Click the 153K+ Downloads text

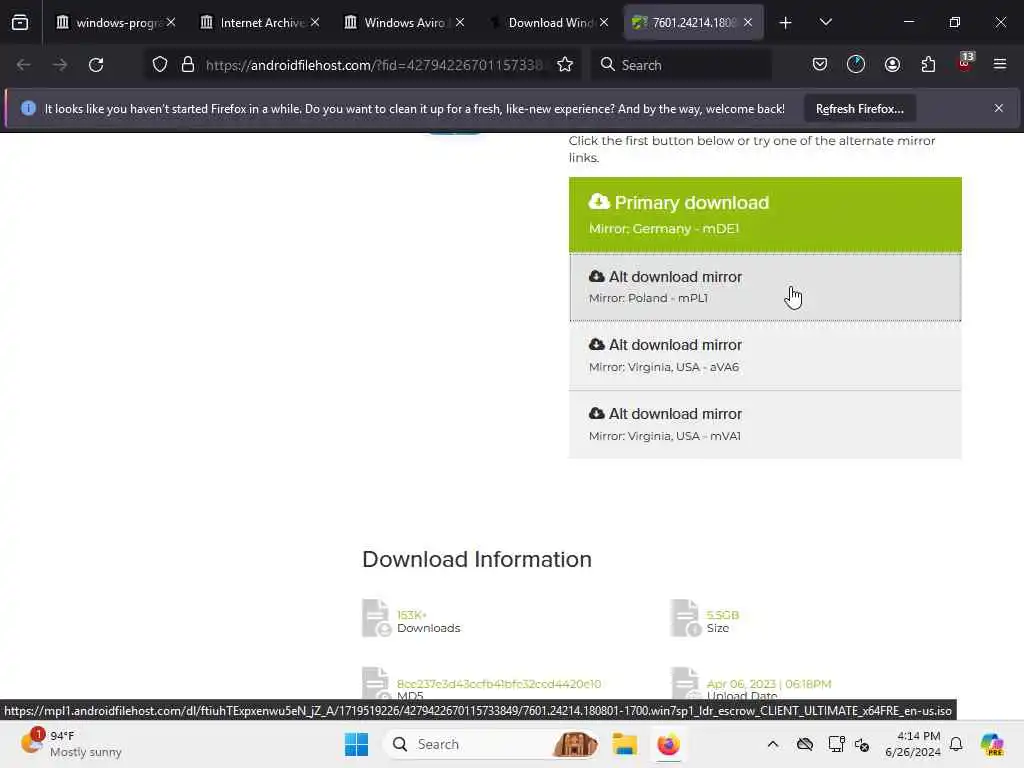coord(428,621)
